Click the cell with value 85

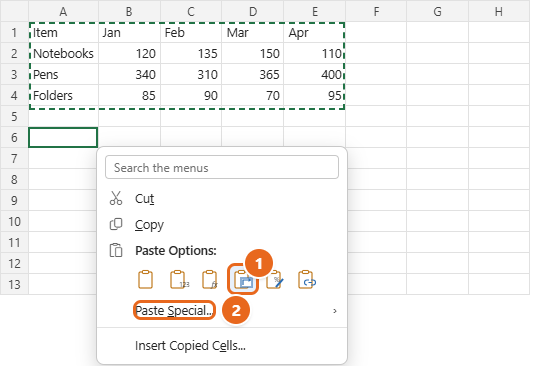[x=129, y=95]
